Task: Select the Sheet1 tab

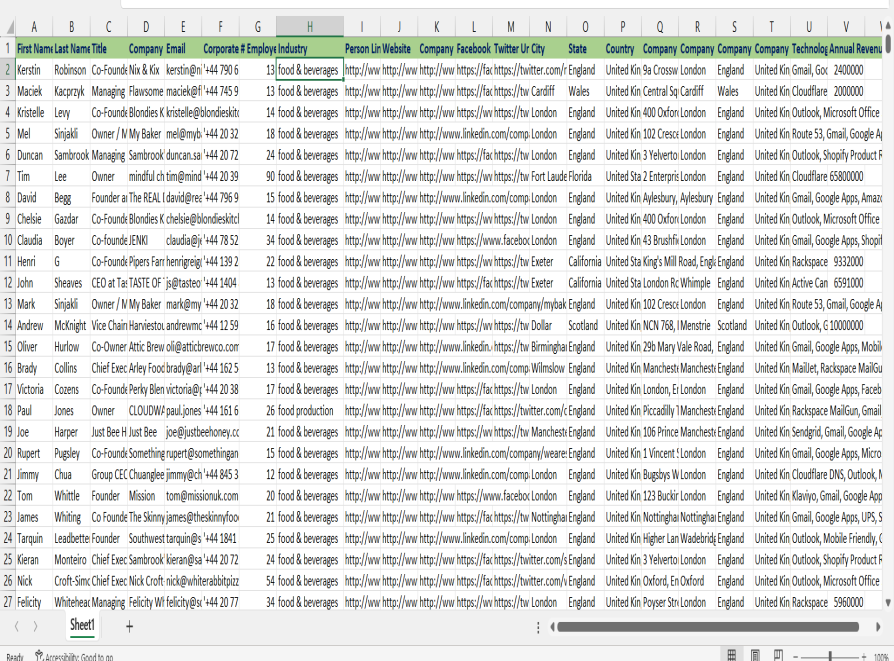Action: point(82,626)
